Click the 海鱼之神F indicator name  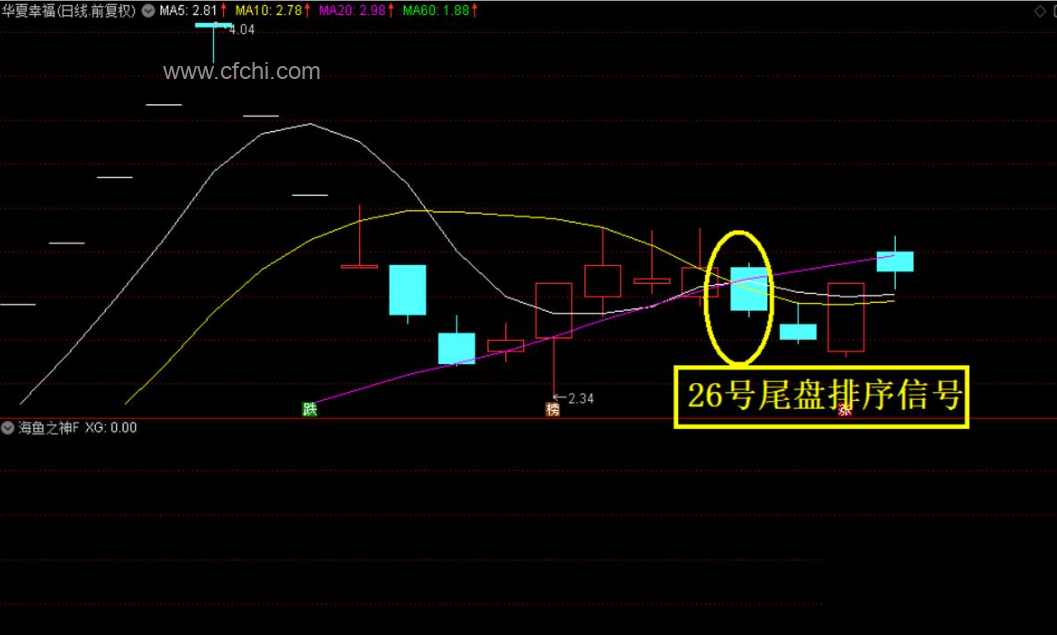pyautogui.click(x=49, y=427)
